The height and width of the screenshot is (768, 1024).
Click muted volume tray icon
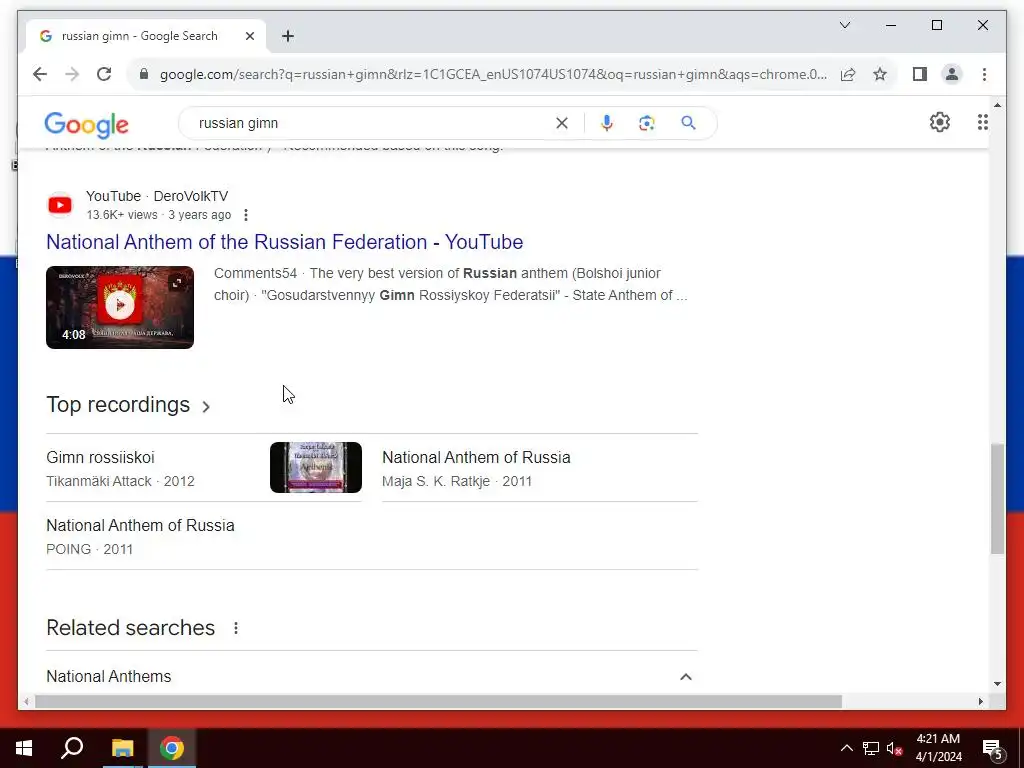[894, 748]
